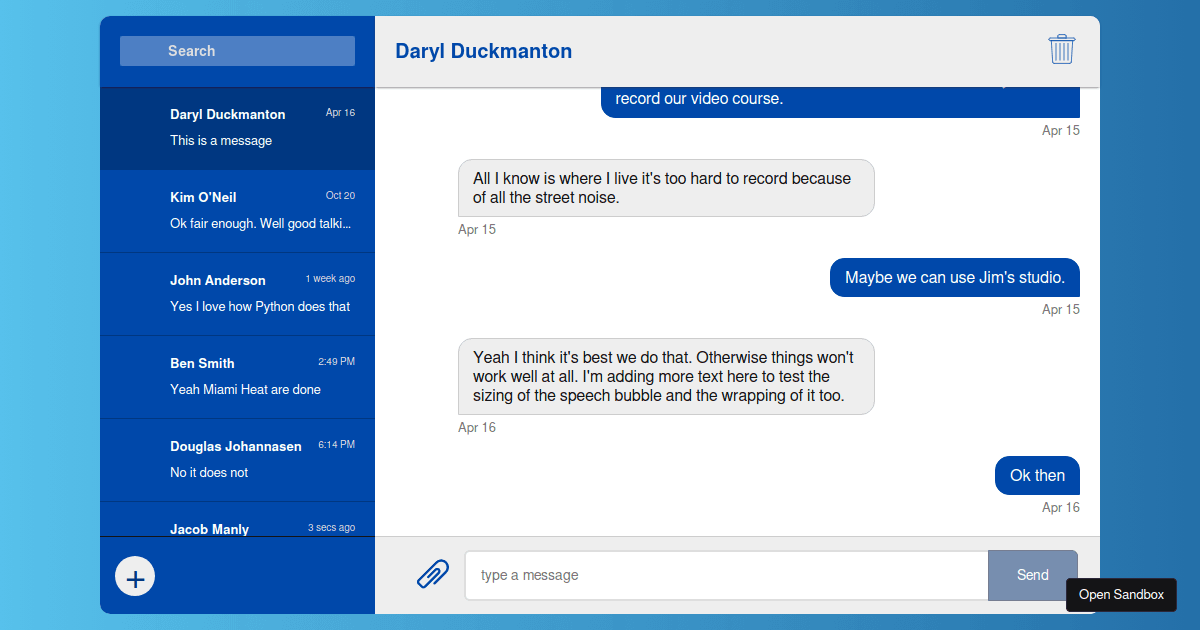Click the Daryl Duckmanton chat header title

tap(483, 50)
